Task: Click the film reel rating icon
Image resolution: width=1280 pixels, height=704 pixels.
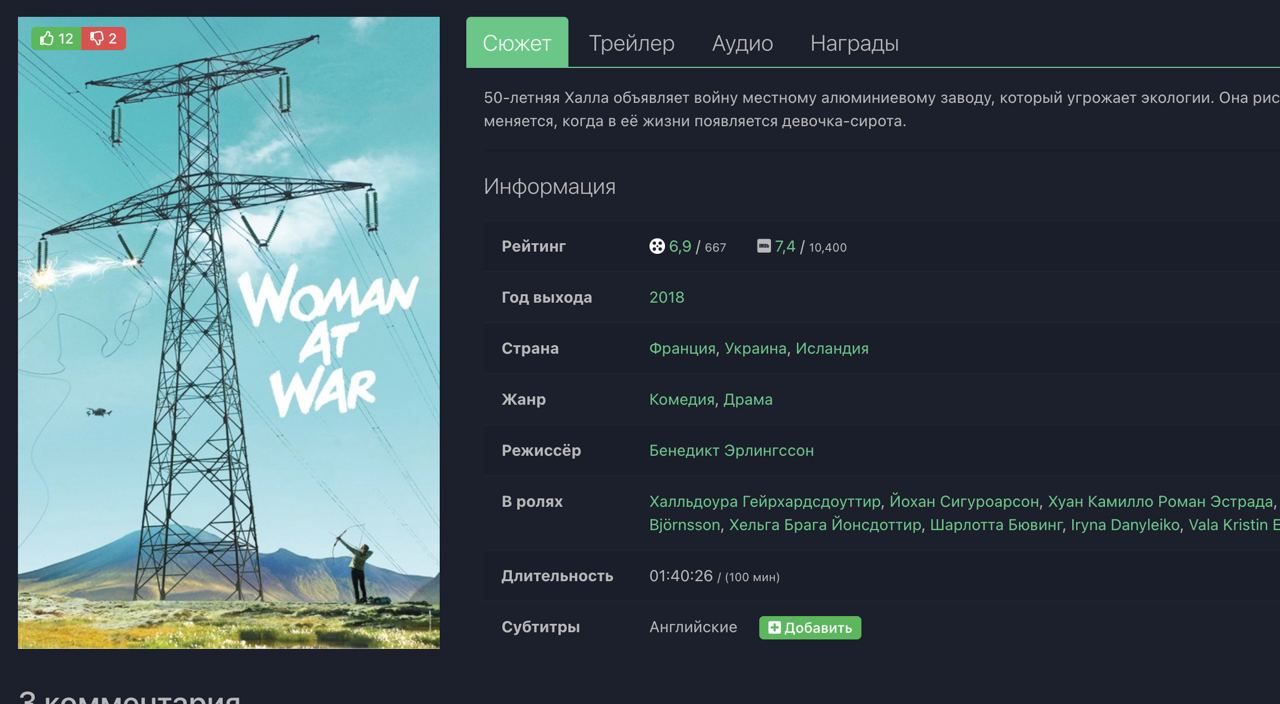Action: 657,246
